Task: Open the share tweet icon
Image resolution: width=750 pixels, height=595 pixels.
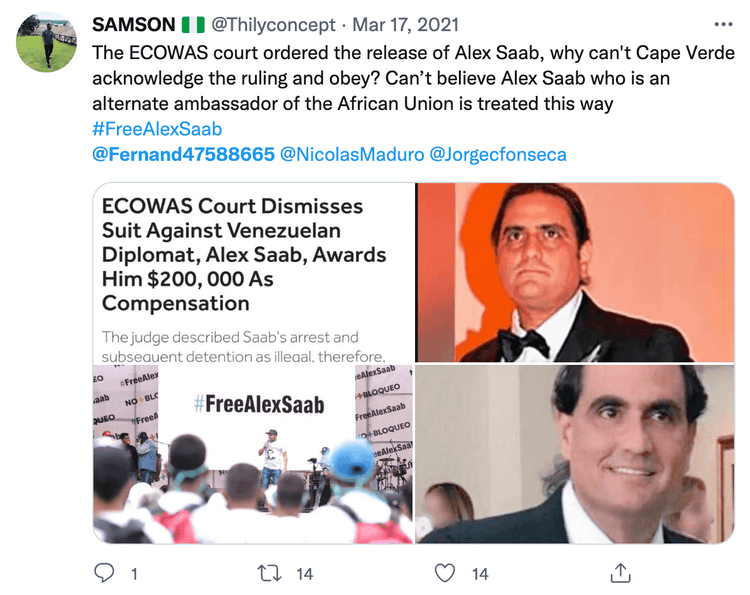Action: 620,573
